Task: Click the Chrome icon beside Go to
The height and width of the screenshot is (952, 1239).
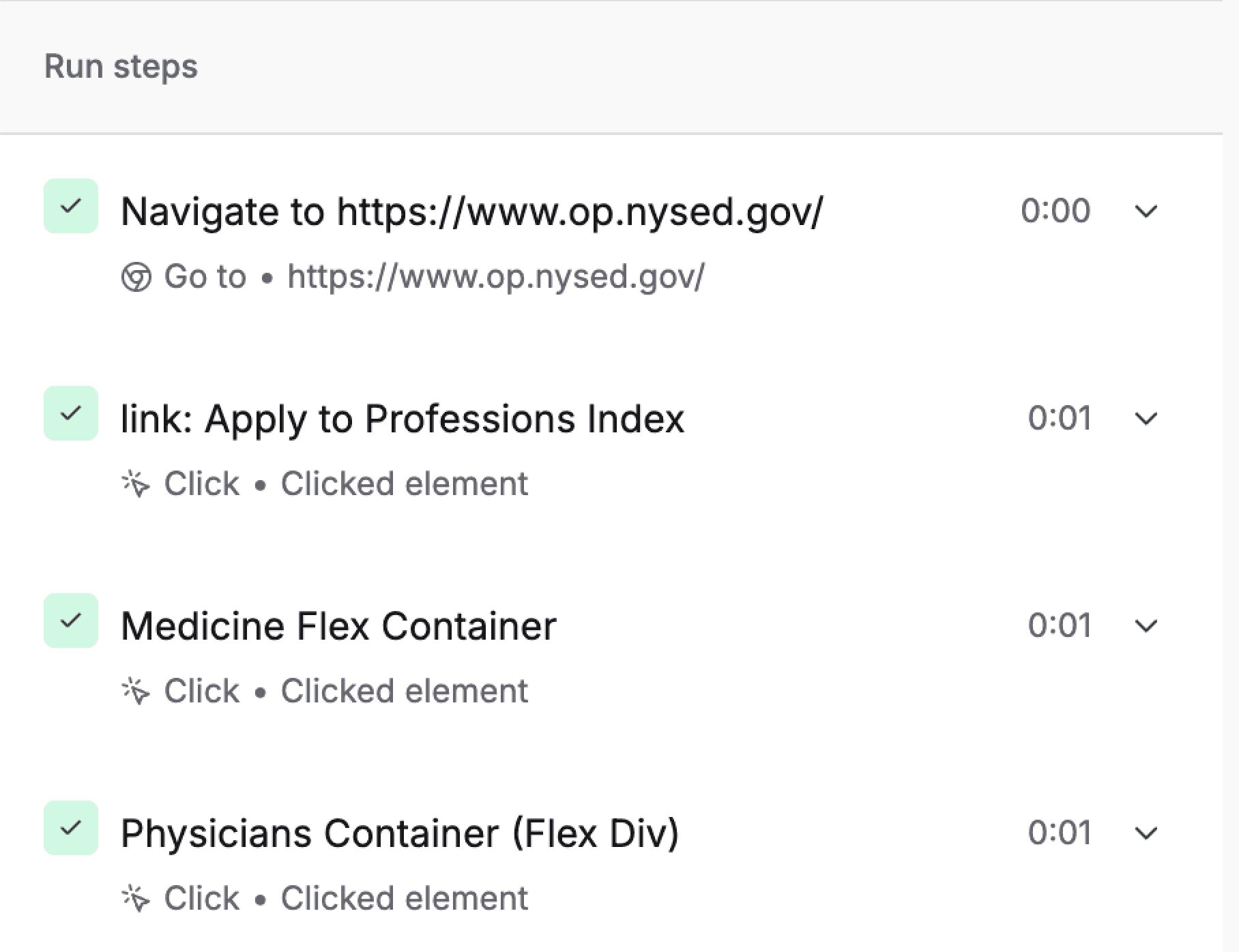Action: 136,278
